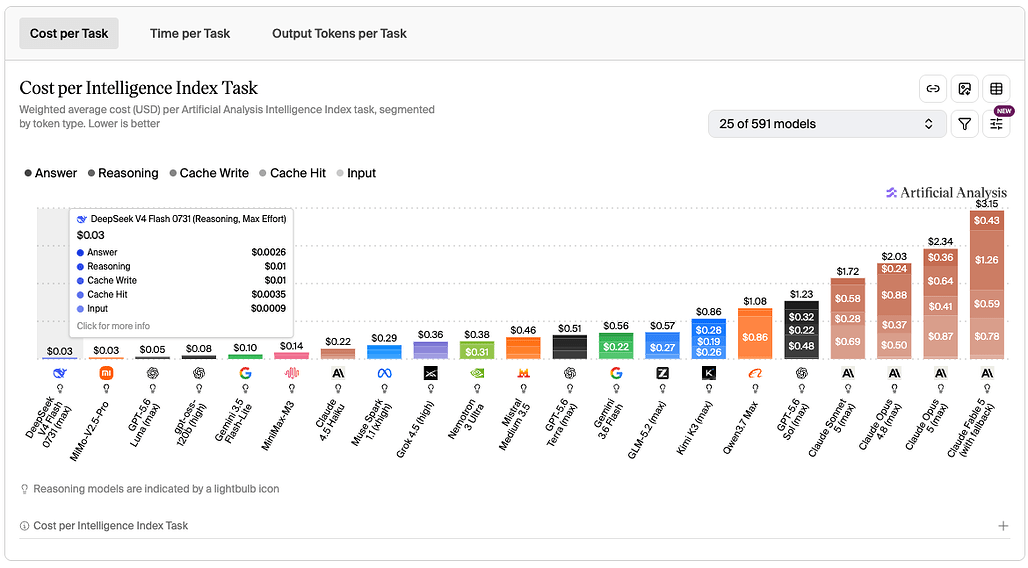Image resolution: width=1028 pixels, height=568 pixels.
Task: Click the Kimi K3 $0.86 blue bar
Action: tap(709, 339)
